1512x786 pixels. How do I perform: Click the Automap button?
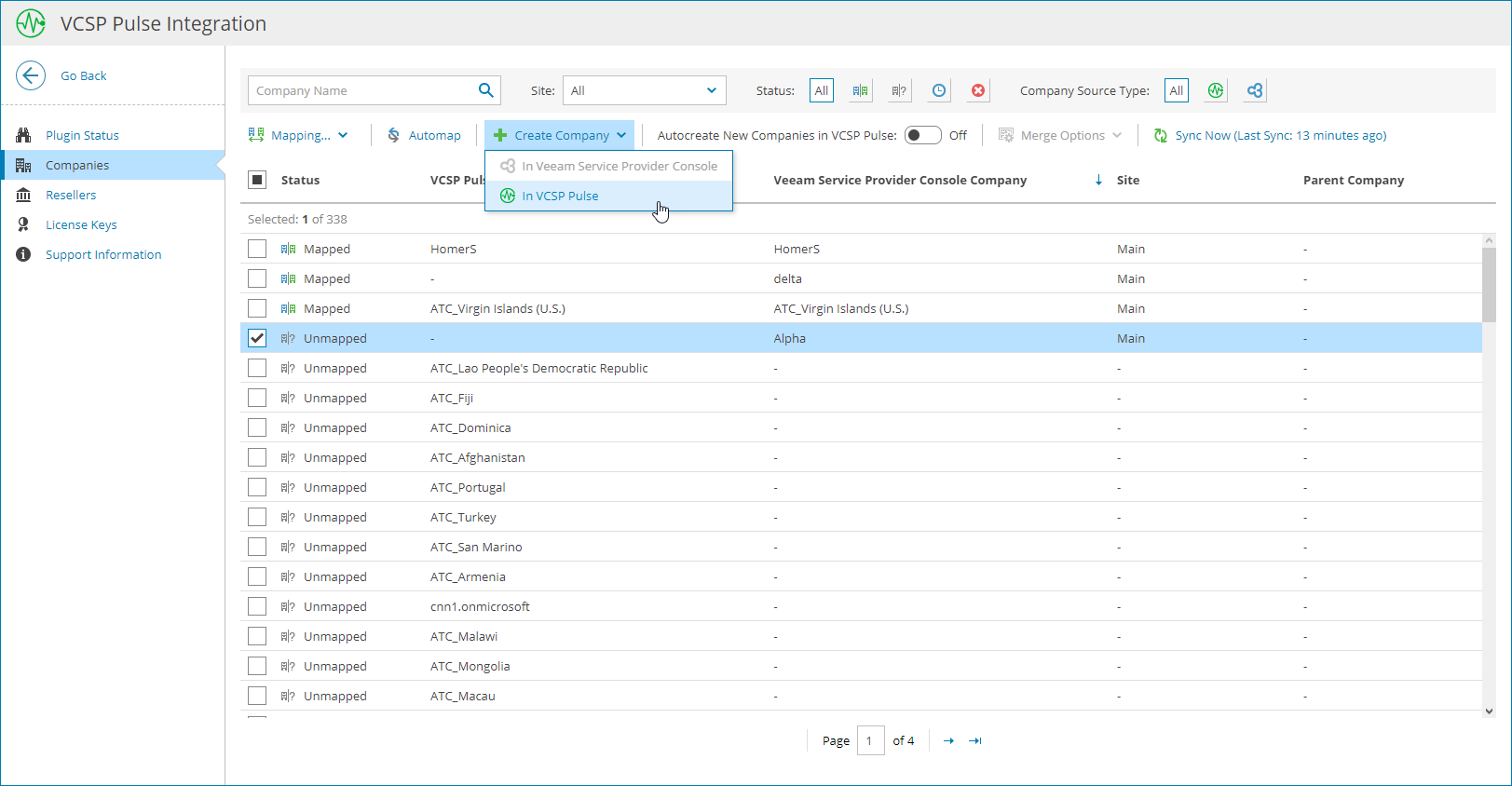425,135
